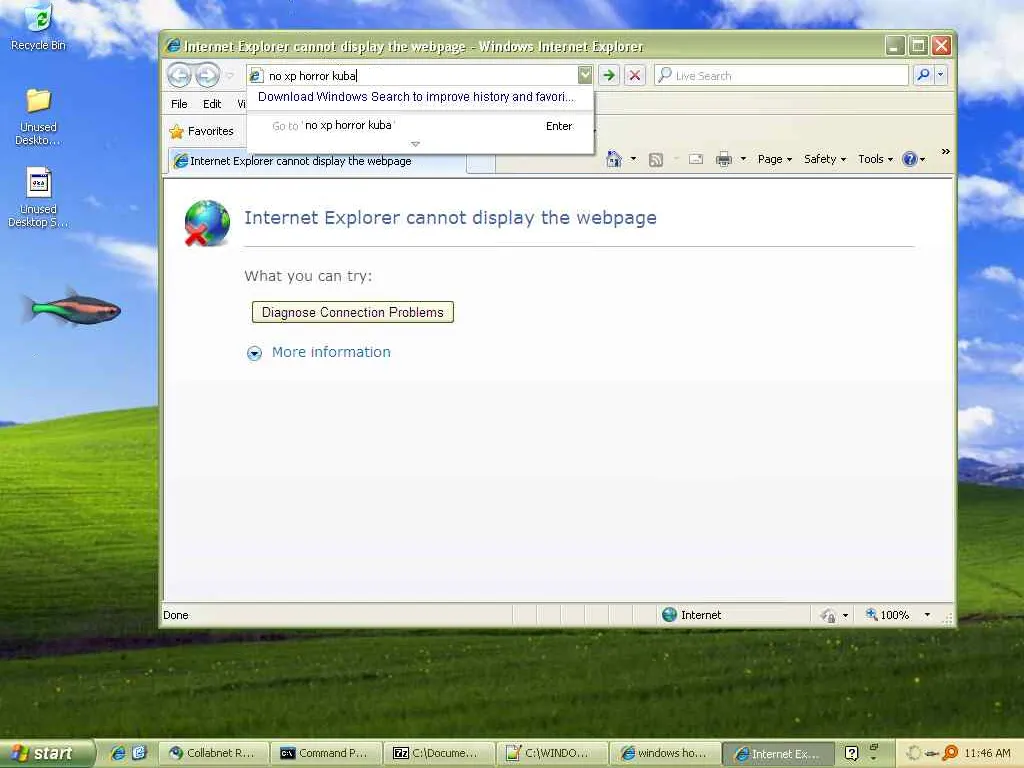
Task: Switch to C:\WINDO notepad taskbar button
Action: (551, 753)
